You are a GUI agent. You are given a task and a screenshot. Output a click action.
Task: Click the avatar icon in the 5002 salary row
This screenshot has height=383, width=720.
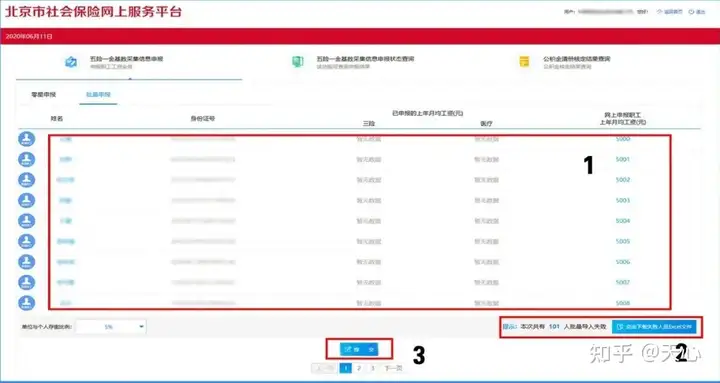(27, 180)
